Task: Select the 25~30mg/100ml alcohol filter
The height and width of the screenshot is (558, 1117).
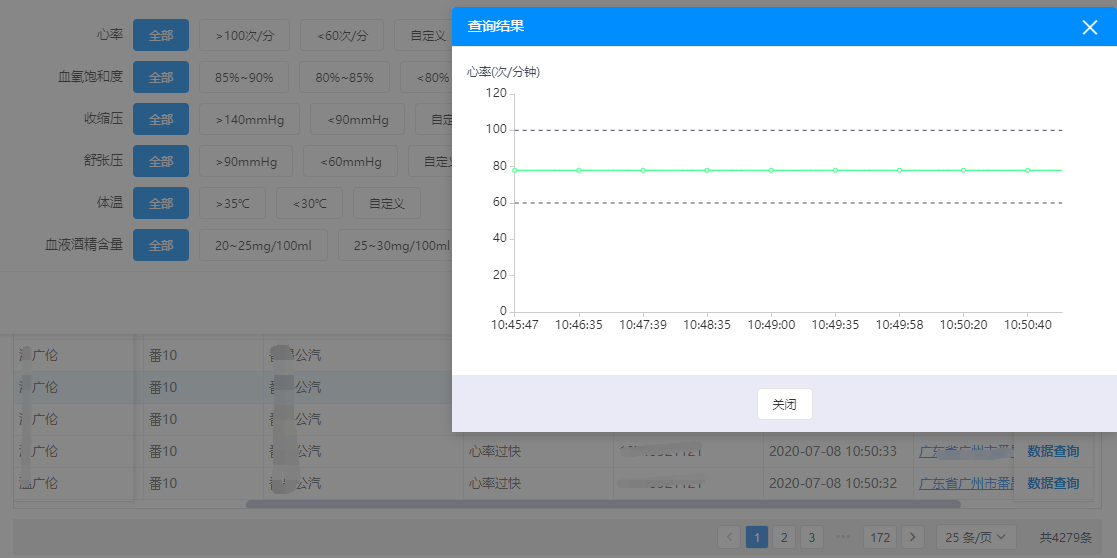Action: [x=395, y=245]
